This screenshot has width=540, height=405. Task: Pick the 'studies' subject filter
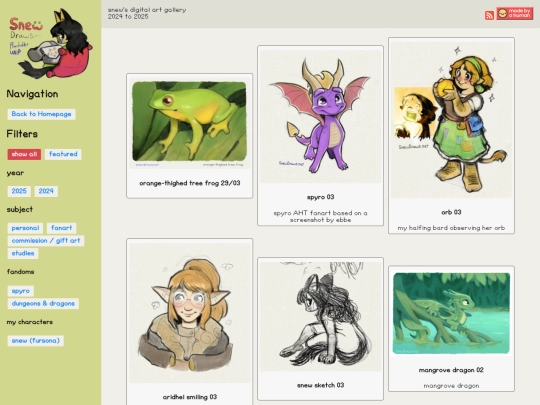tap(23, 253)
